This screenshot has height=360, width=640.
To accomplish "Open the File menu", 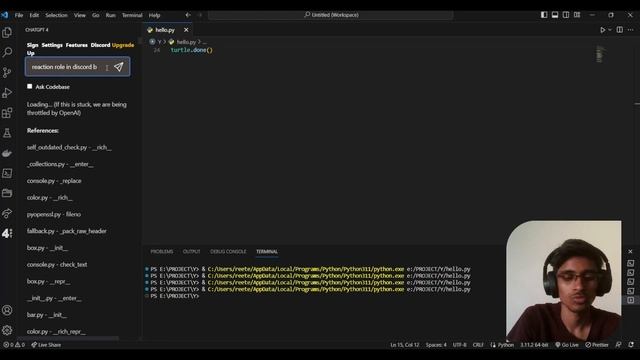I will 19,15.
